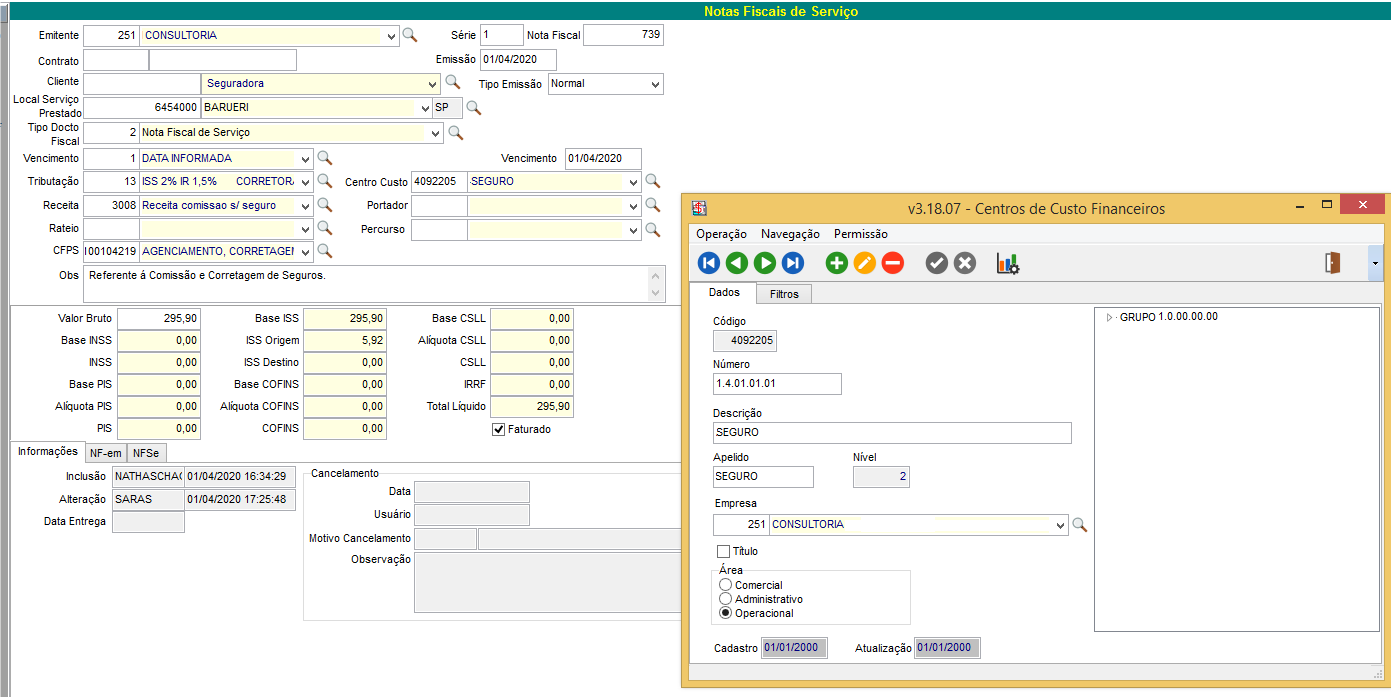Screen dimensions: 1391x697
Task: Enable the Título checkbox
Action: 723,551
